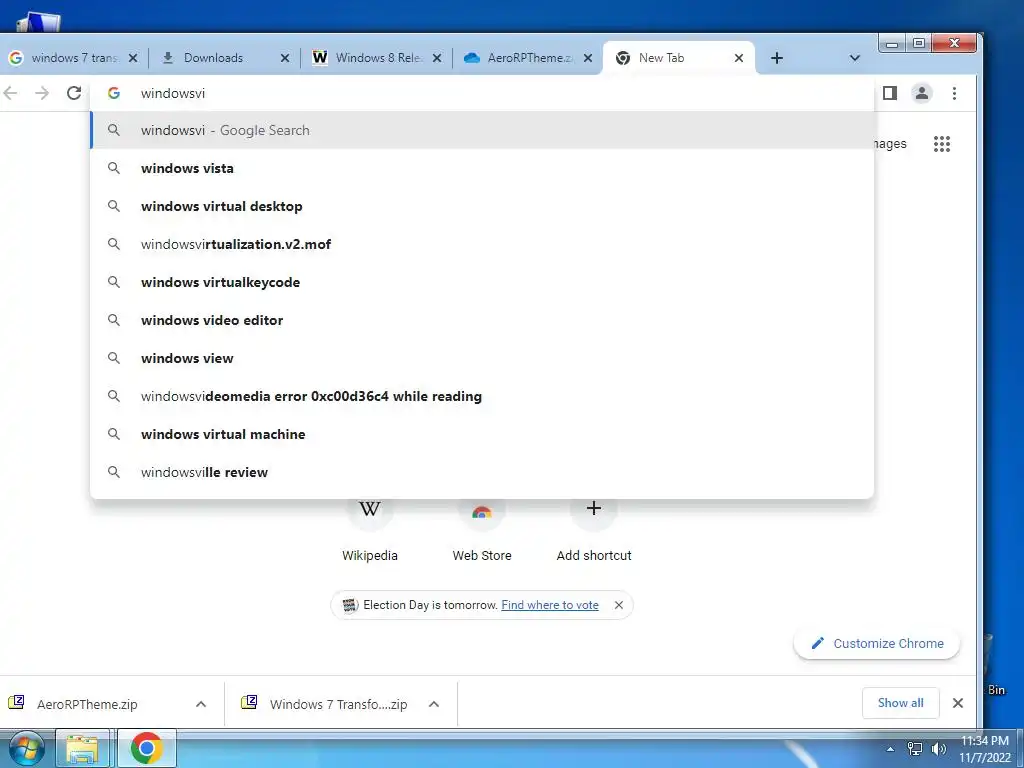Open the Wikipedia shortcut
Image resolution: width=1024 pixels, height=768 pixels.
[370, 530]
